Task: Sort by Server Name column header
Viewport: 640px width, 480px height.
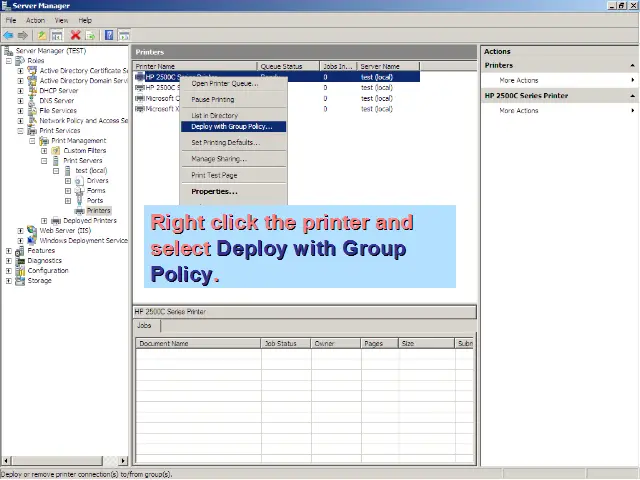Action: pos(388,66)
